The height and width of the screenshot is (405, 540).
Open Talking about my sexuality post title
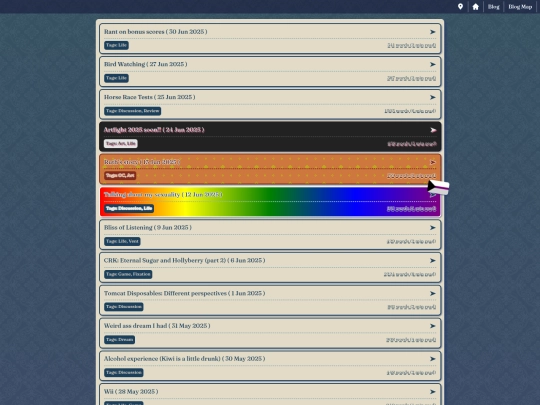point(163,195)
